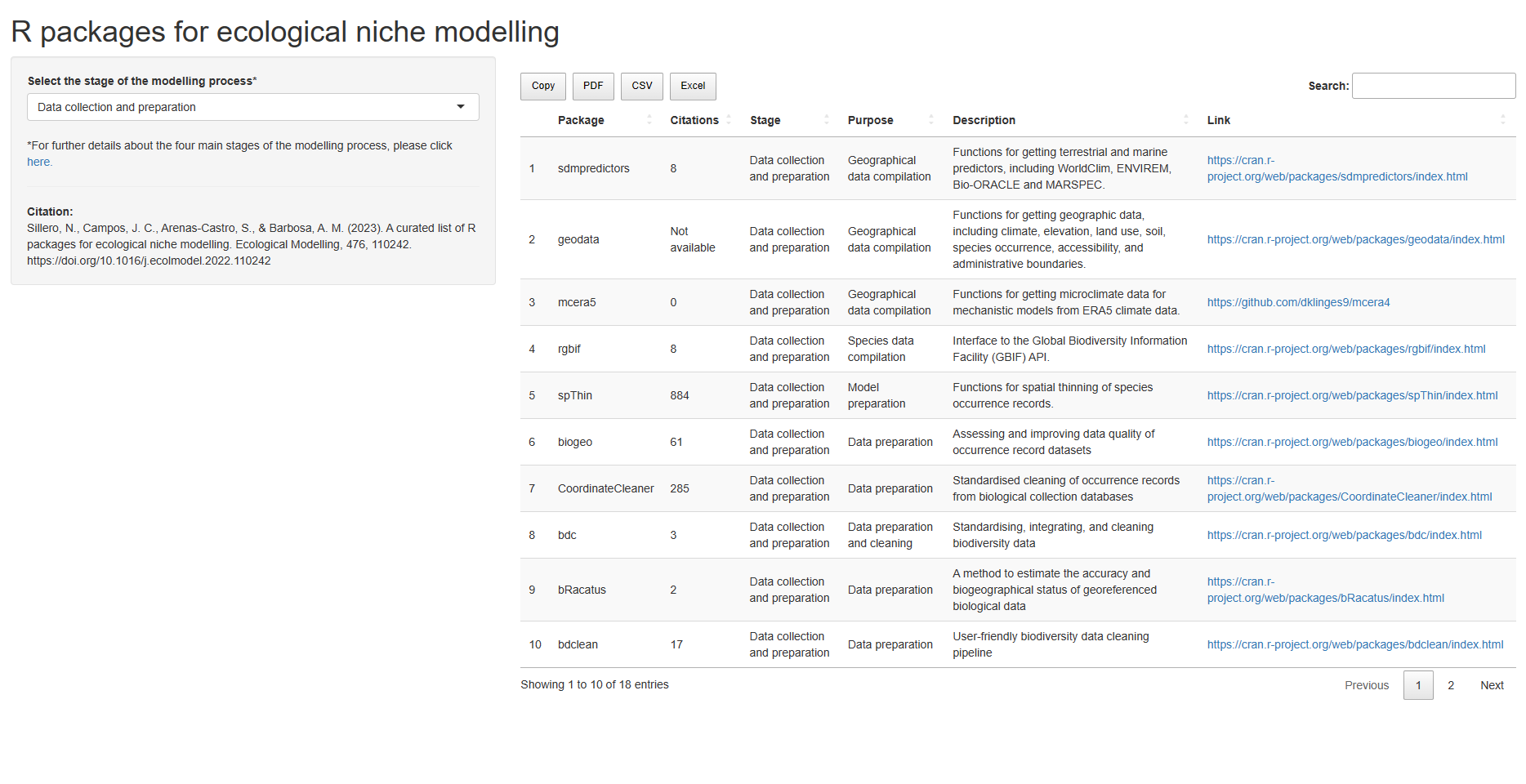The height and width of the screenshot is (784, 1526).
Task: Copy table contents with Copy button
Action: point(543,86)
